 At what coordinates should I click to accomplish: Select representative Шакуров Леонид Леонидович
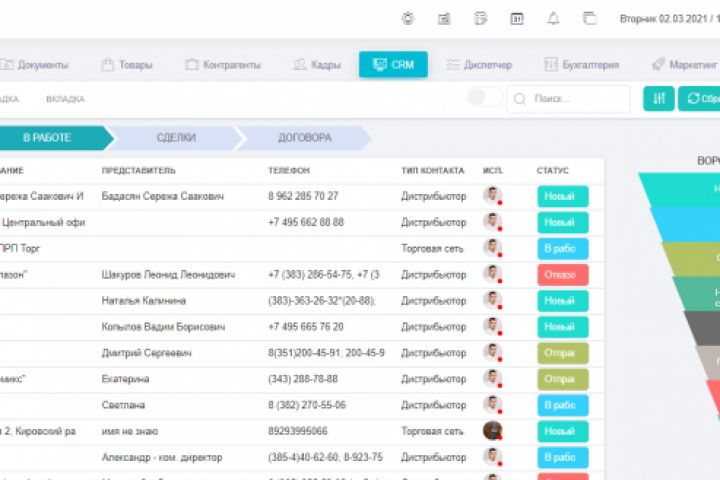pyautogui.click(x=168, y=275)
